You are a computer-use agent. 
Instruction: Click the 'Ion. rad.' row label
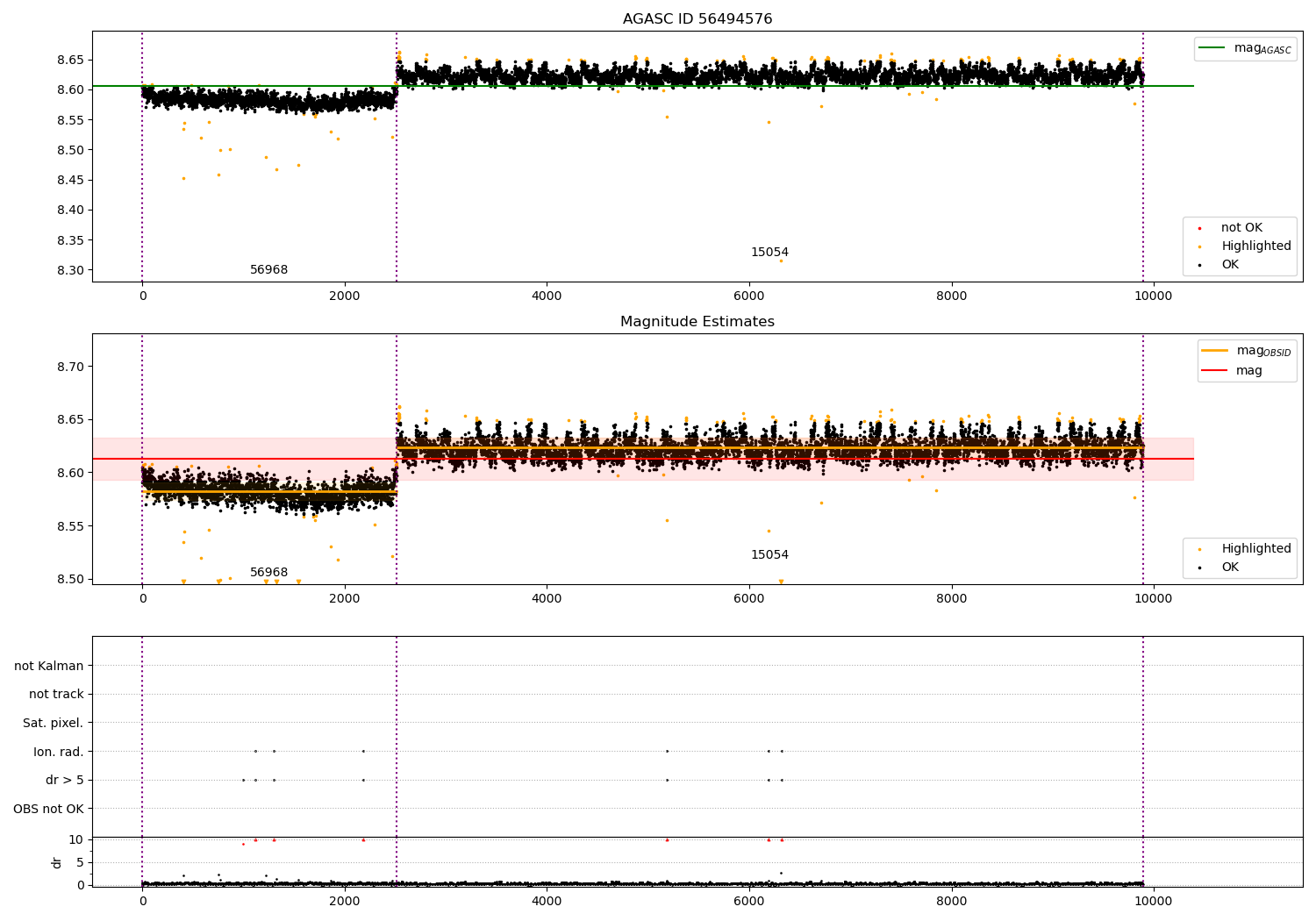[59, 752]
